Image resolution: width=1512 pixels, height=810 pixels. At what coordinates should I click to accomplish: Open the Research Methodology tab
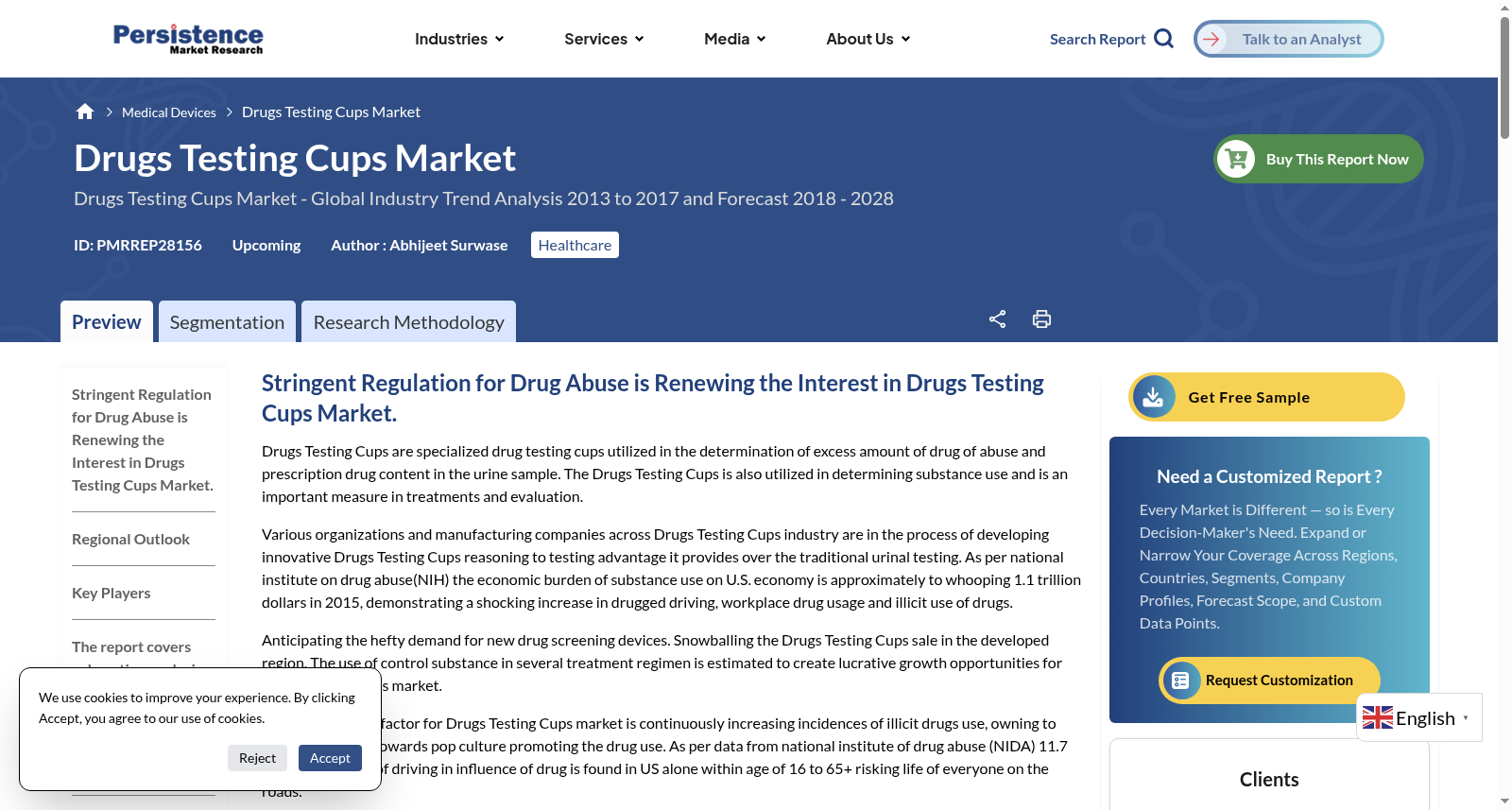(x=408, y=321)
